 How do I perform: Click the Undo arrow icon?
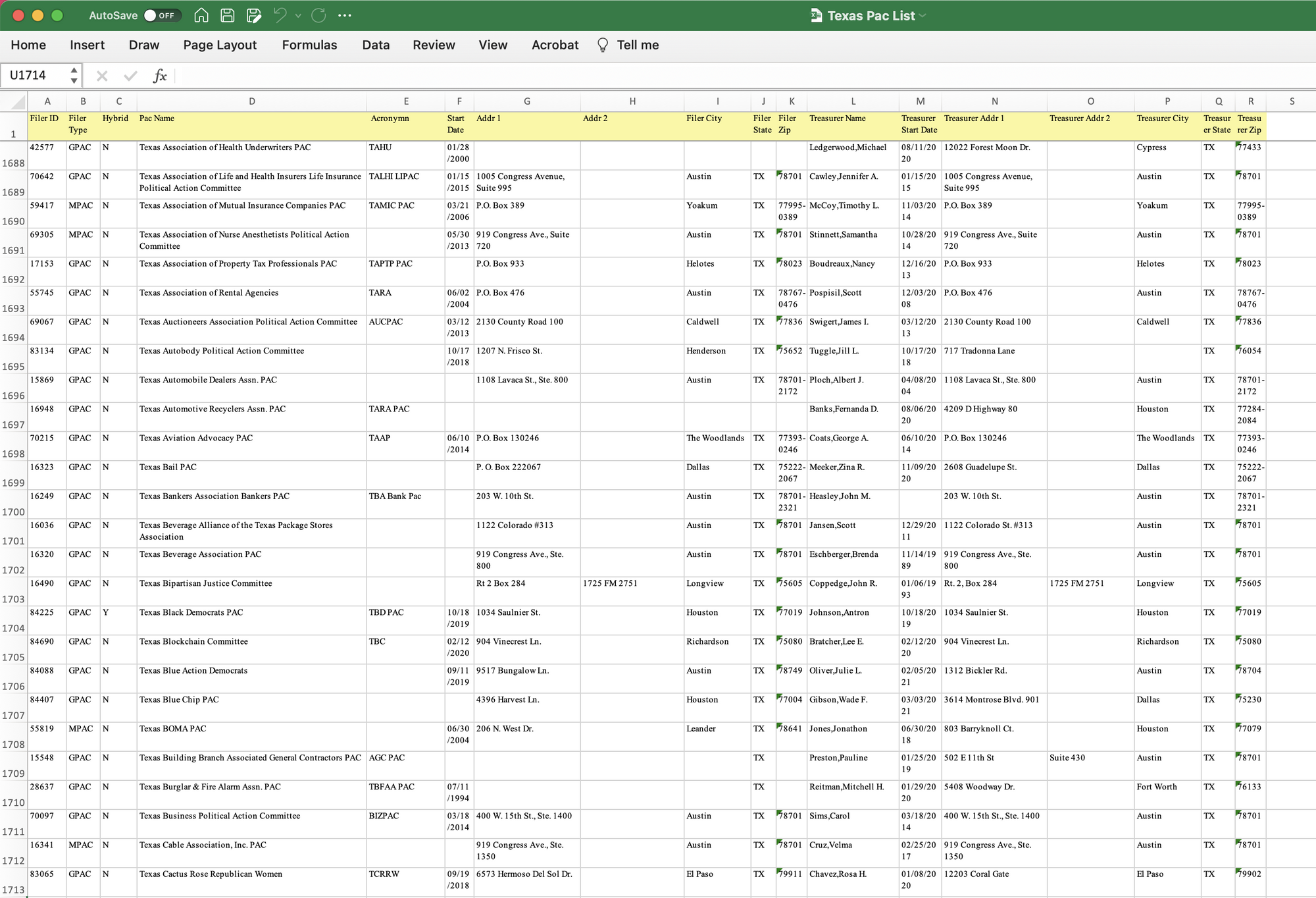click(x=280, y=15)
